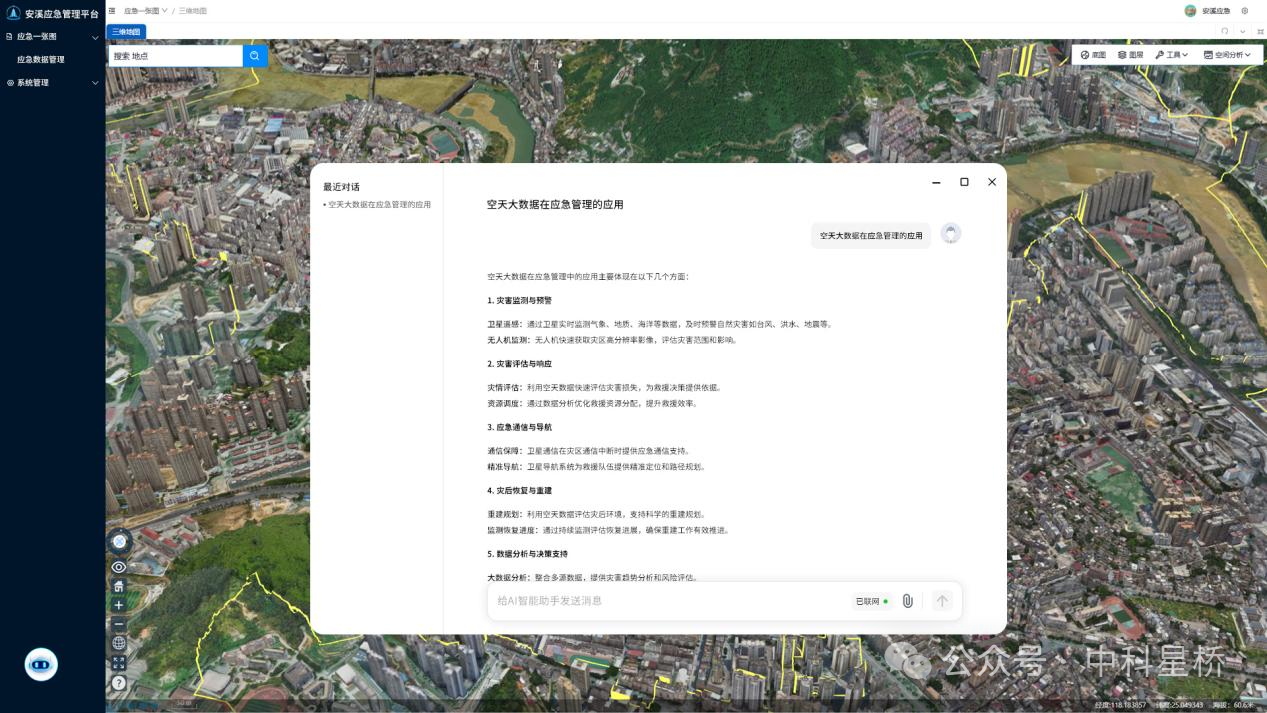1267x713 pixels.
Task: Expand the 空间分析 dropdown
Action: coord(1226,55)
